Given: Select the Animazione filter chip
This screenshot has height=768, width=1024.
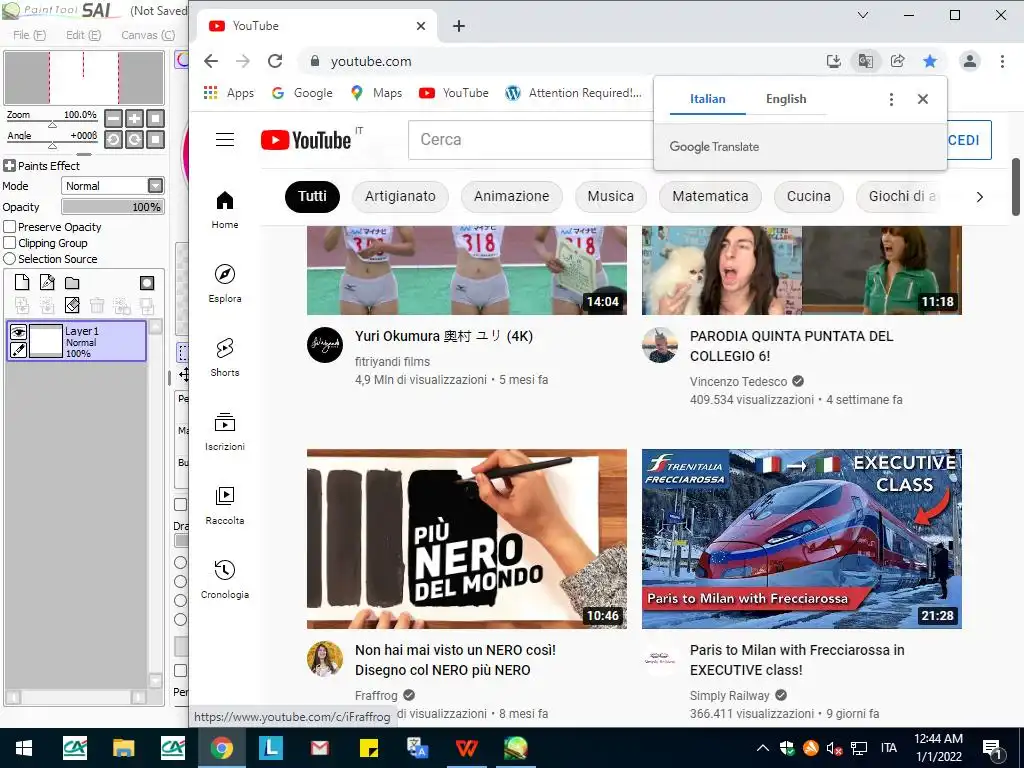Looking at the screenshot, I should coord(511,197).
